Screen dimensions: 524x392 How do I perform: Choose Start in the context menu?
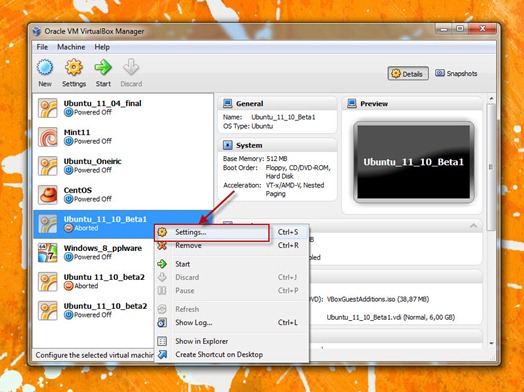point(231,264)
